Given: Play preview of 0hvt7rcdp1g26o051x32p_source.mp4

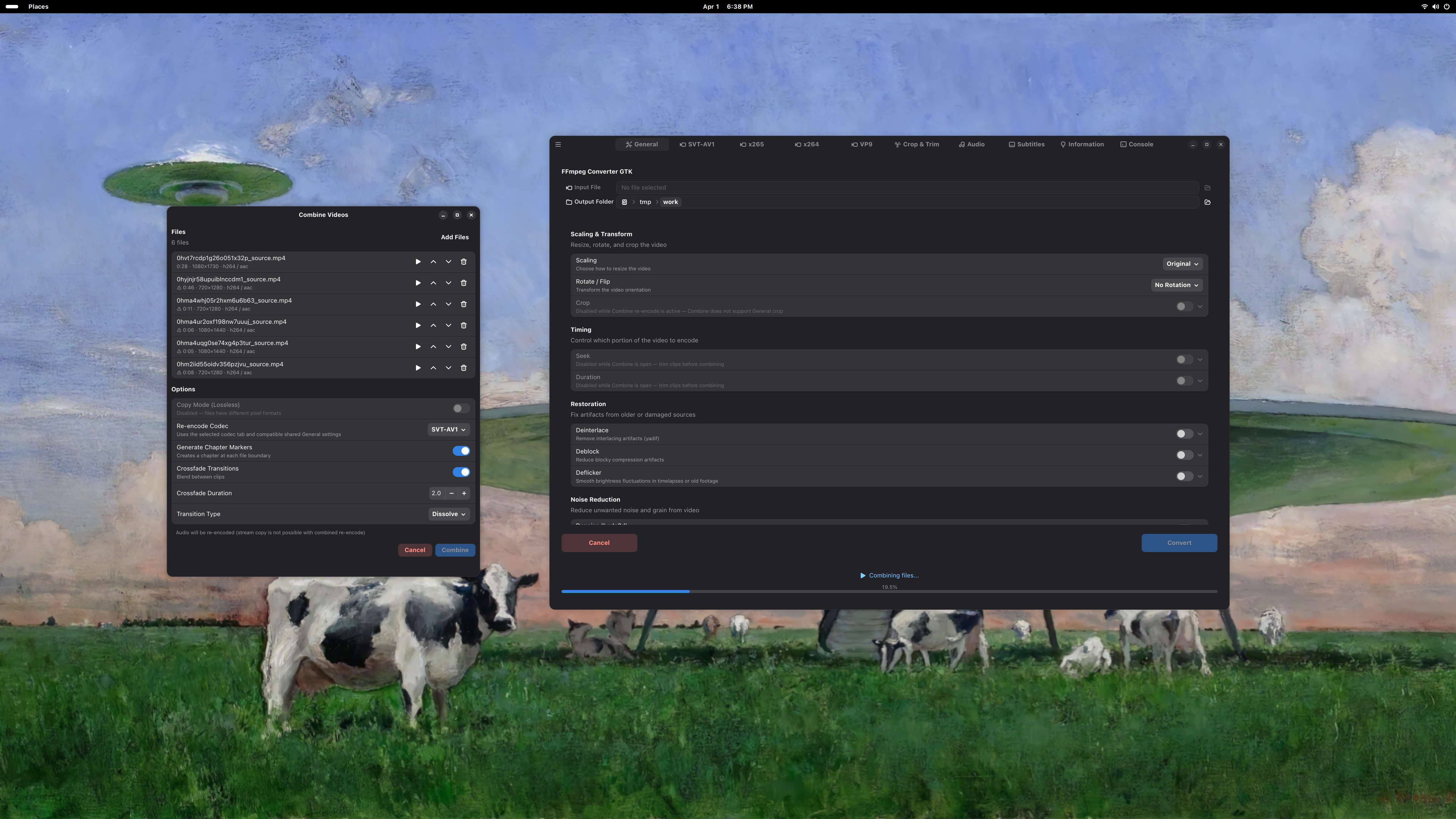Looking at the screenshot, I should pyautogui.click(x=418, y=262).
